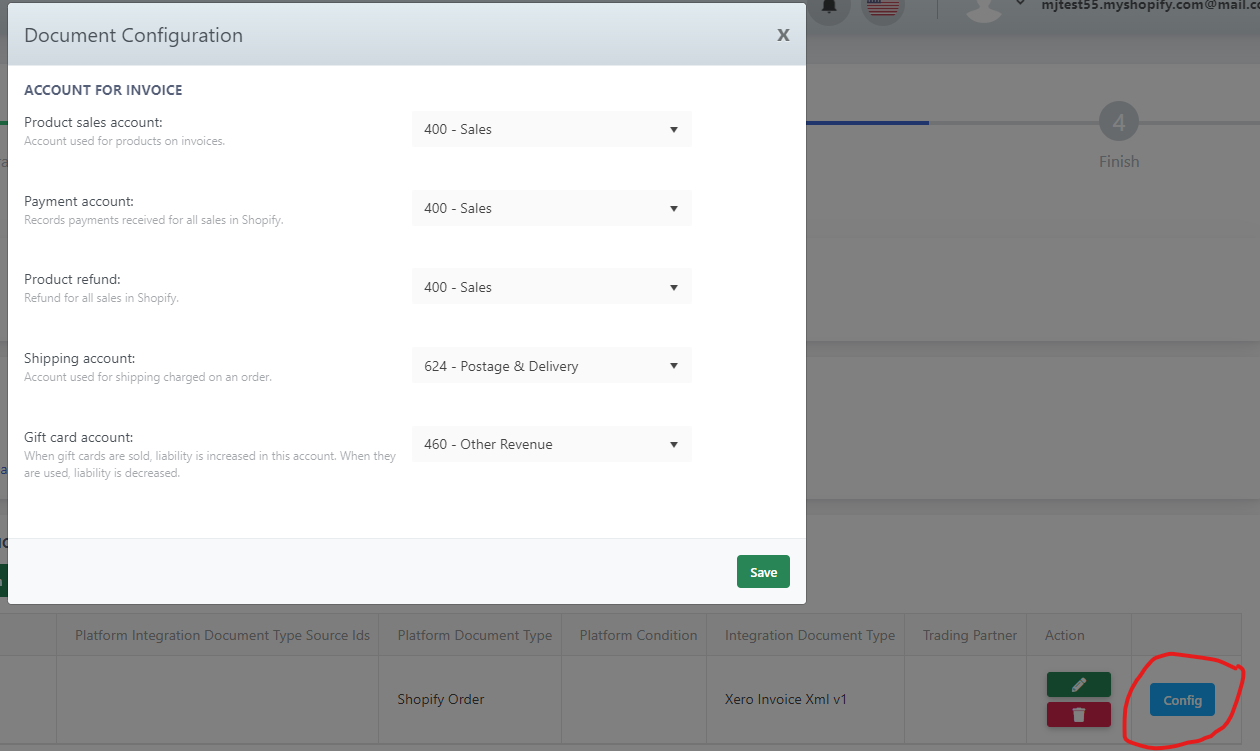Click the ACCOUNT FOR INVOICE heading
The height and width of the screenshot is (751, 1260).
pos(103,90)
